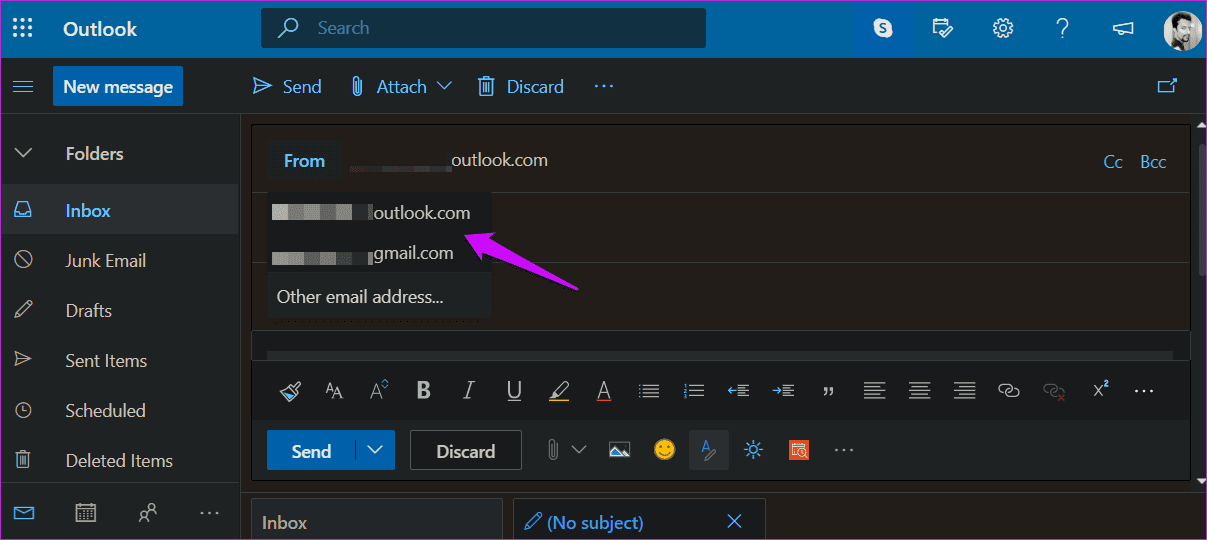
Task: Insert a hyperlink
Action: pos(1009,391)
